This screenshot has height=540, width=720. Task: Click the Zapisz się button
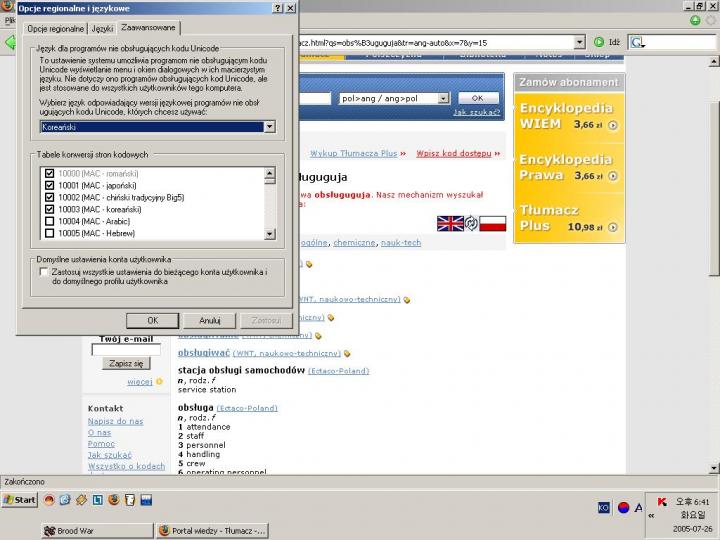tap(126, 363)
